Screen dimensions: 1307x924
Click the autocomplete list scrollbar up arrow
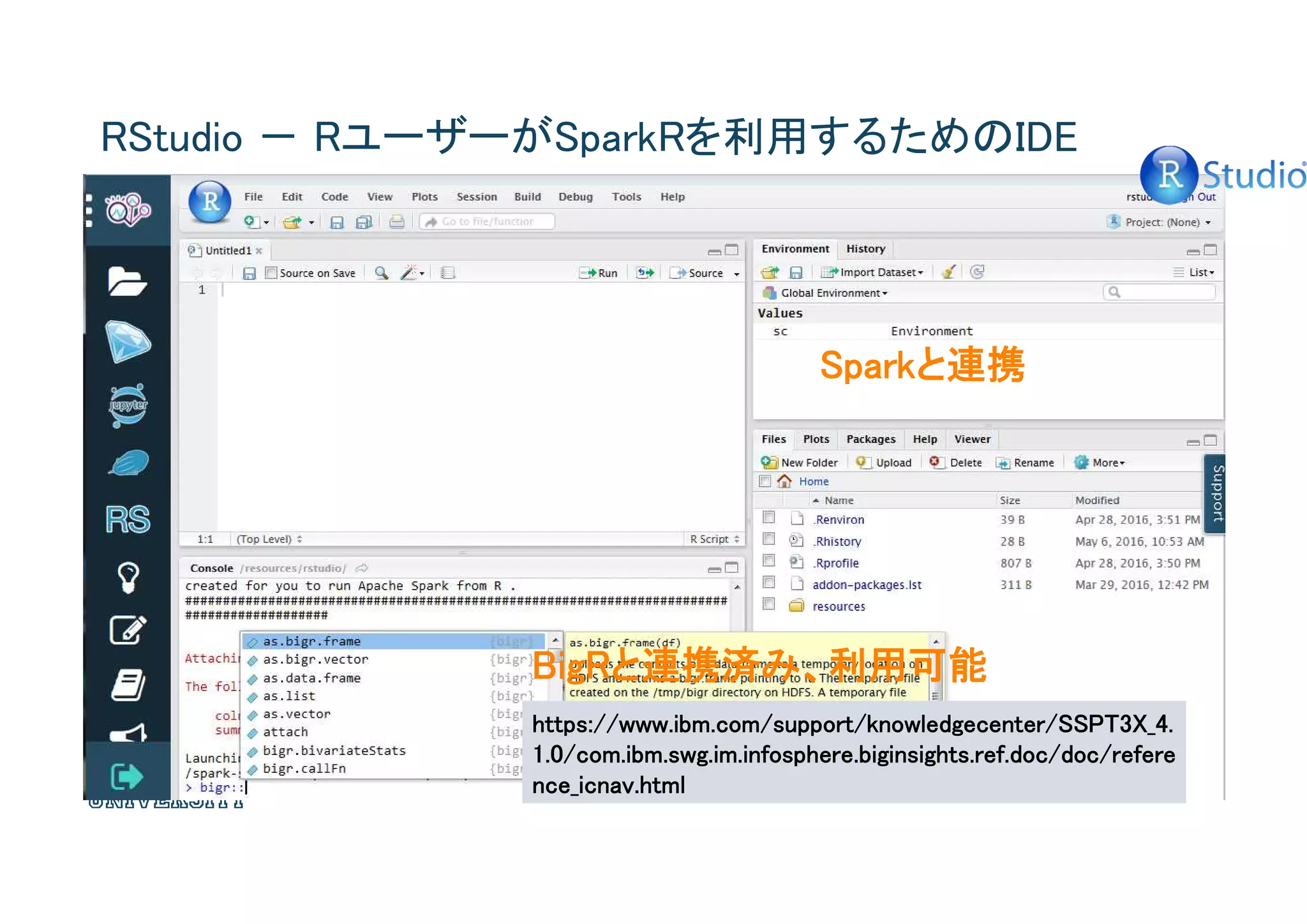[555, 639]
